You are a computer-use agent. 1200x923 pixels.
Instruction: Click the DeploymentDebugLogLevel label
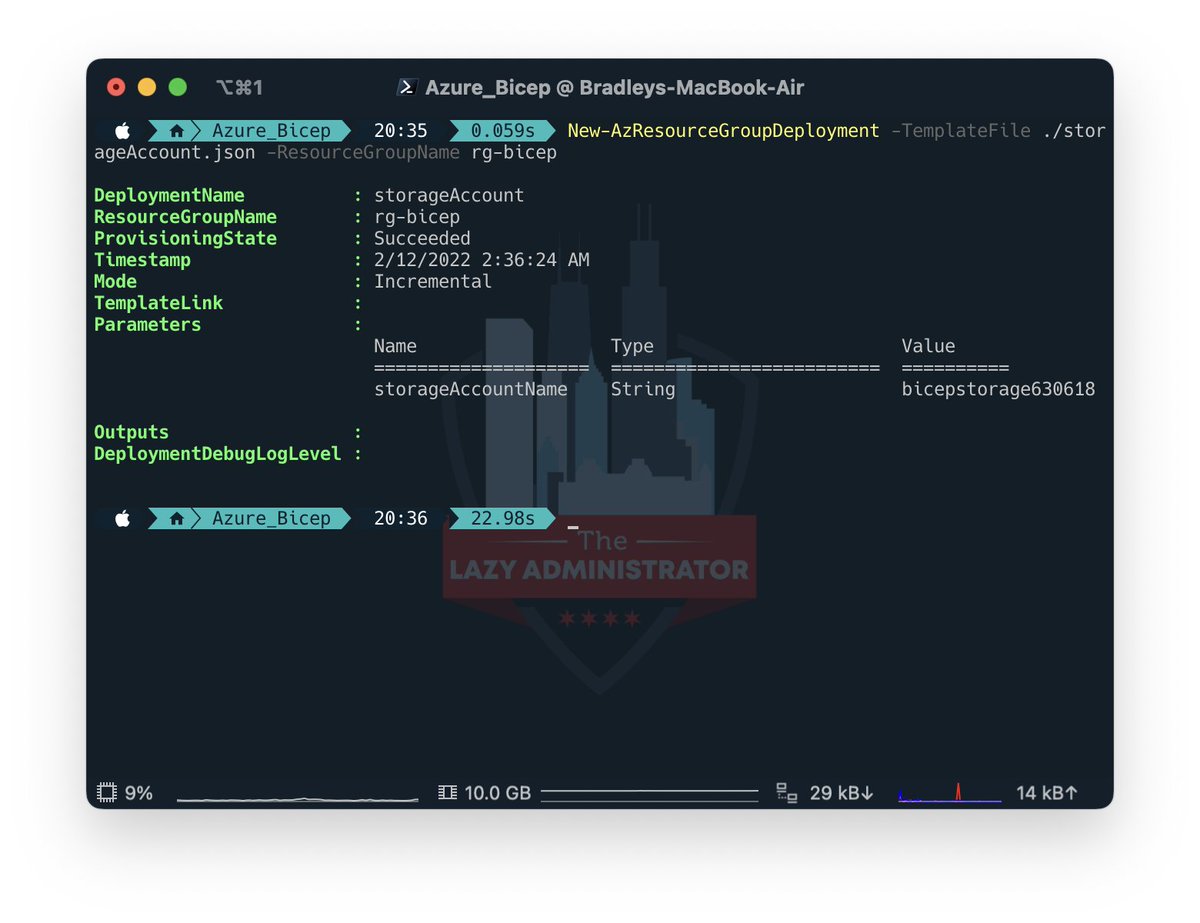217,454
